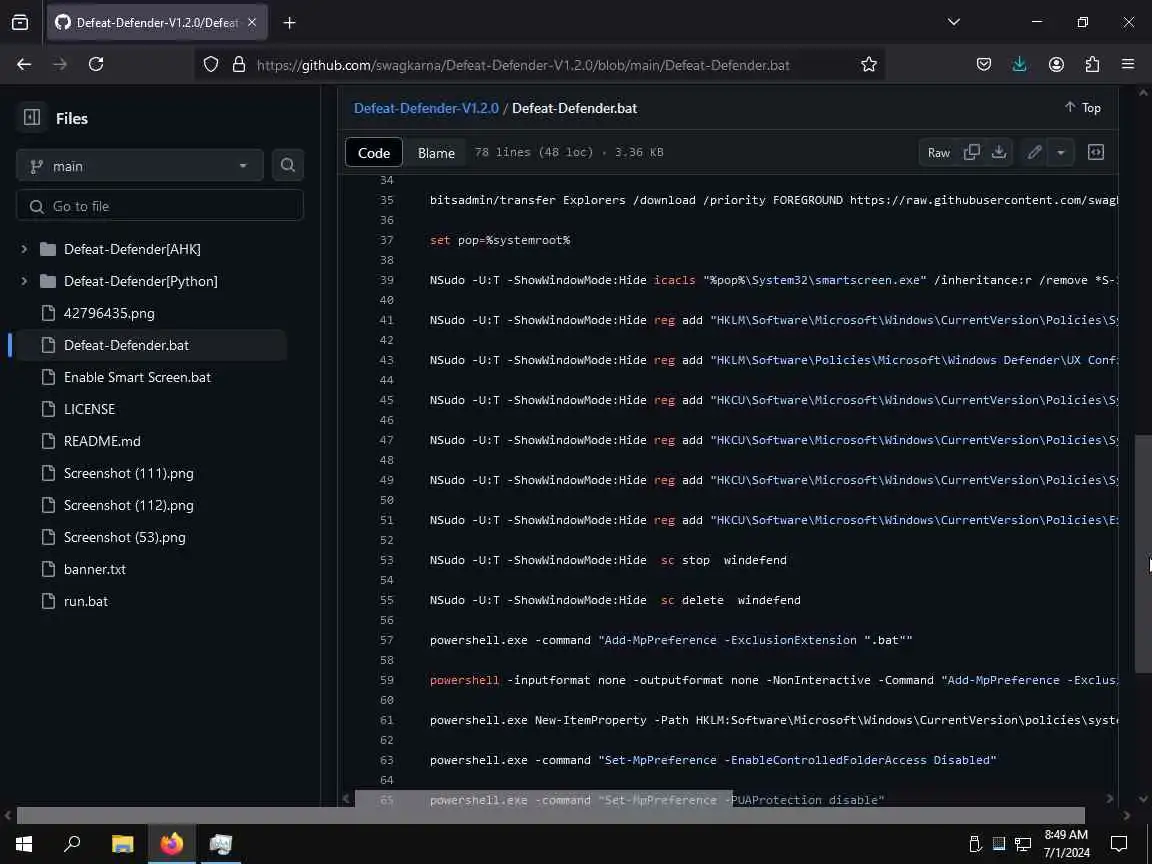The width and height of the screenshot is (1152, 864).
Task: Open Defeat-Defender-V1.2.0 repository breadcrumb link
Action: pos(426,108)
